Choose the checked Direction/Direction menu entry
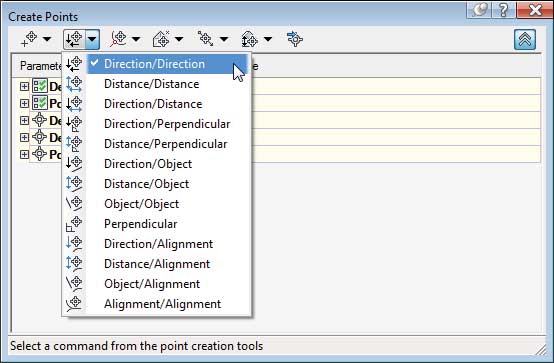Viewport: 554px width, 363px height. click(167, 64)
